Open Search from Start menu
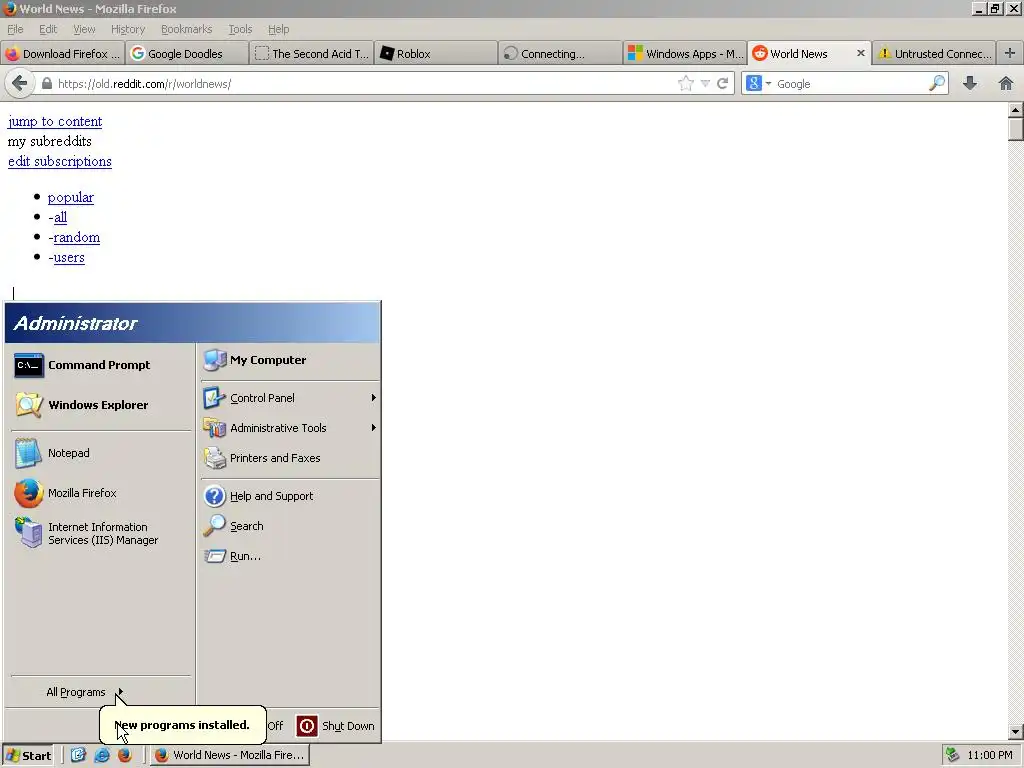 click(289, 526)
